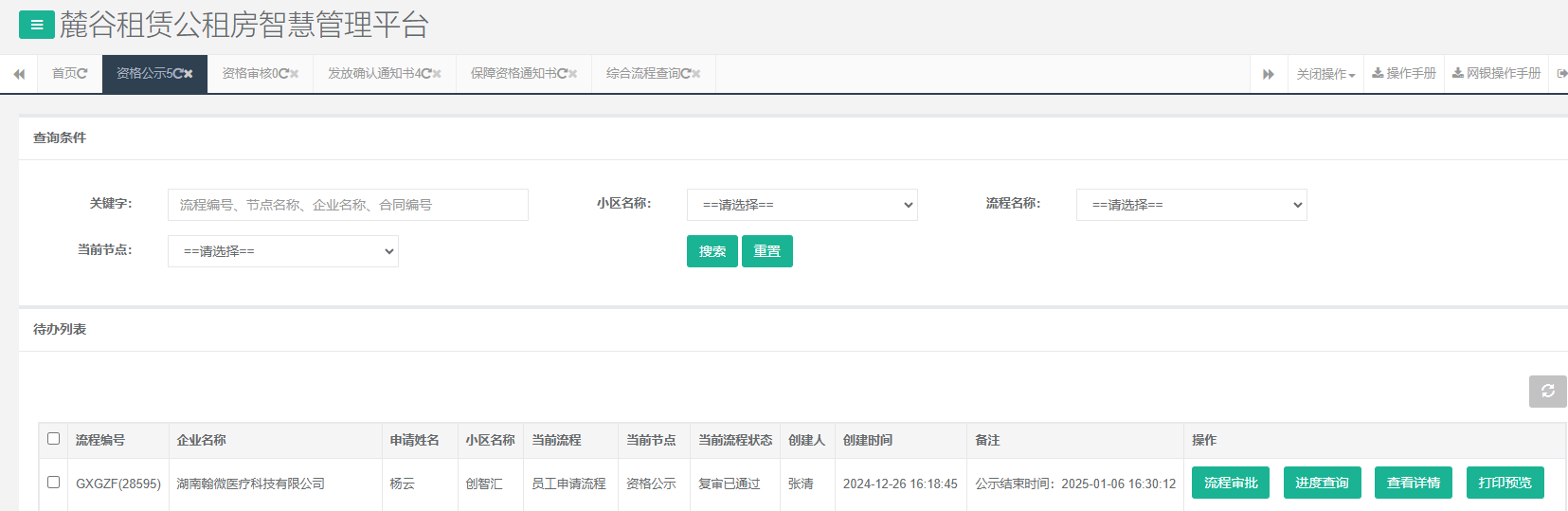
Task: Click the green hamburger menu toggle
Action: coord(36,26)
